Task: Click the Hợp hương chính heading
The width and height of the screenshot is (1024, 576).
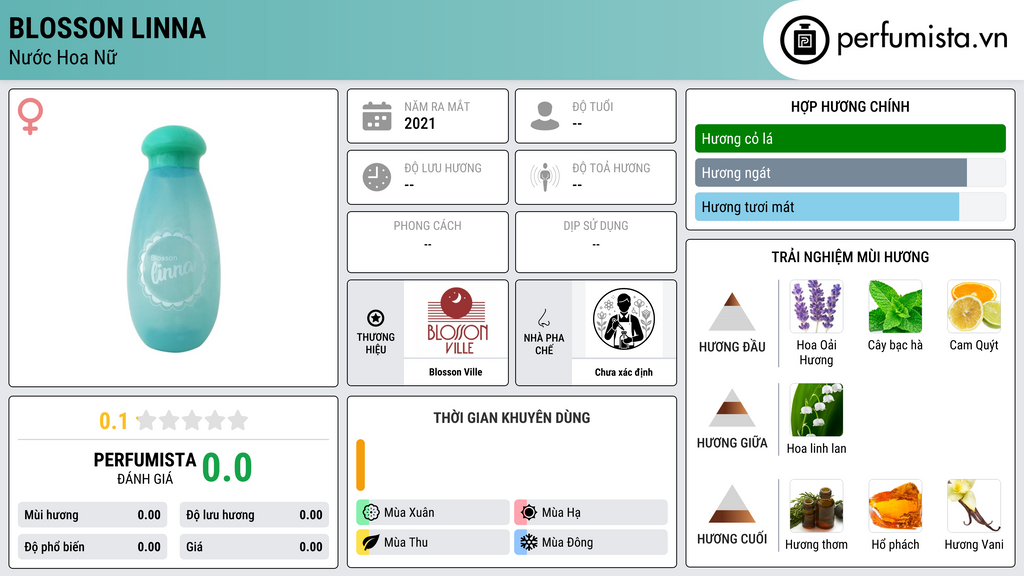Action: [x=850, y=106]
